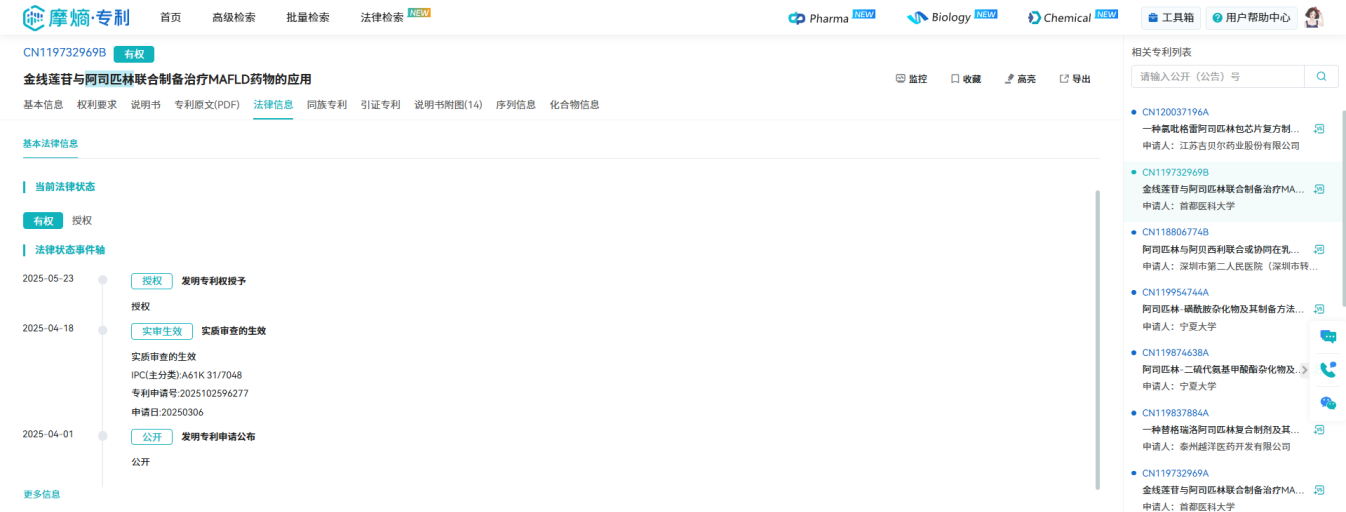This screenshot has height=512, width=1346.
Task: Switch to the 引证专利 tab
Action: [381, 105]
